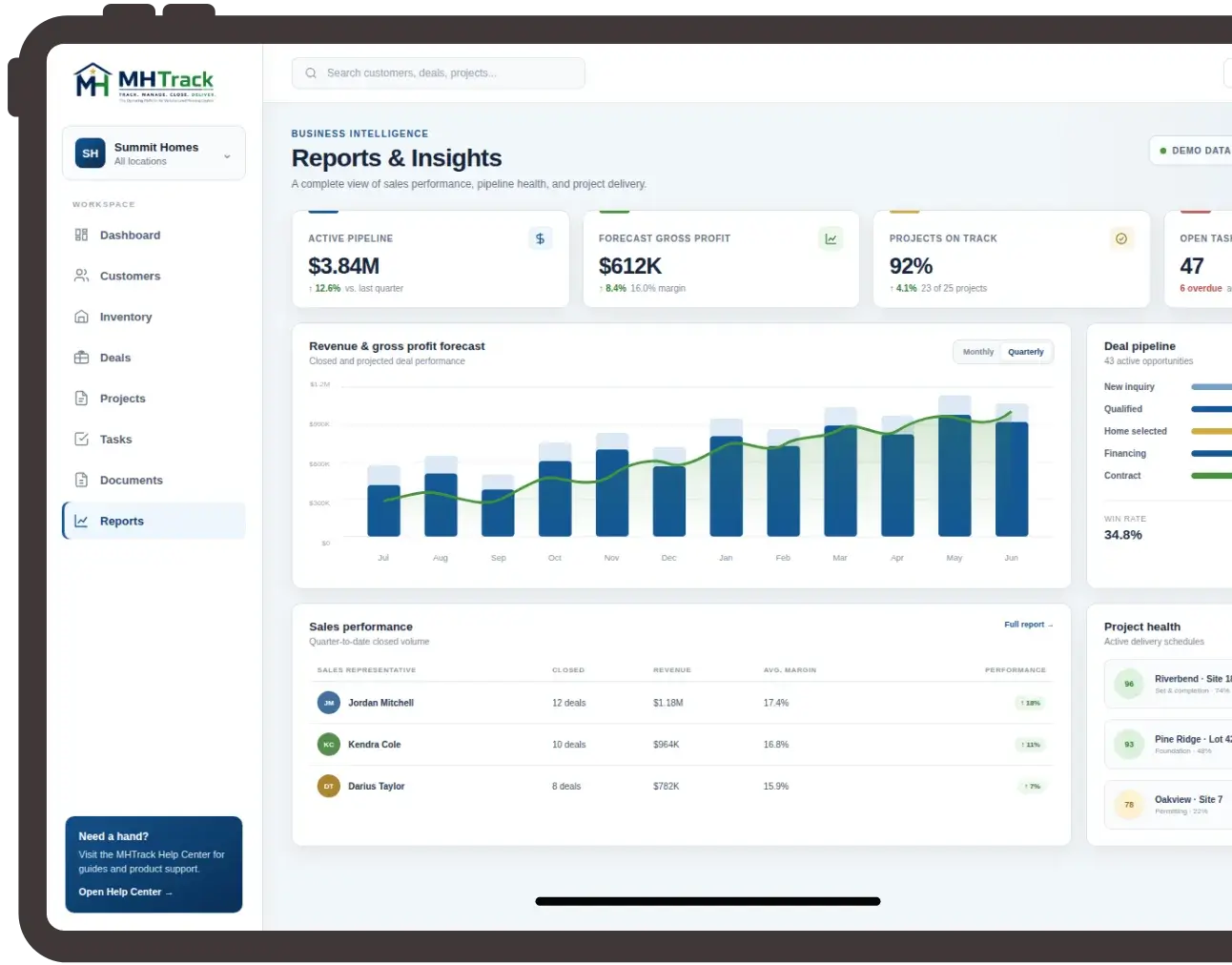Image resolution: width=1232 pixels, height=965 pixels.
Task: Click the Jul bar in revenue chart
Action: coord(383,510)
